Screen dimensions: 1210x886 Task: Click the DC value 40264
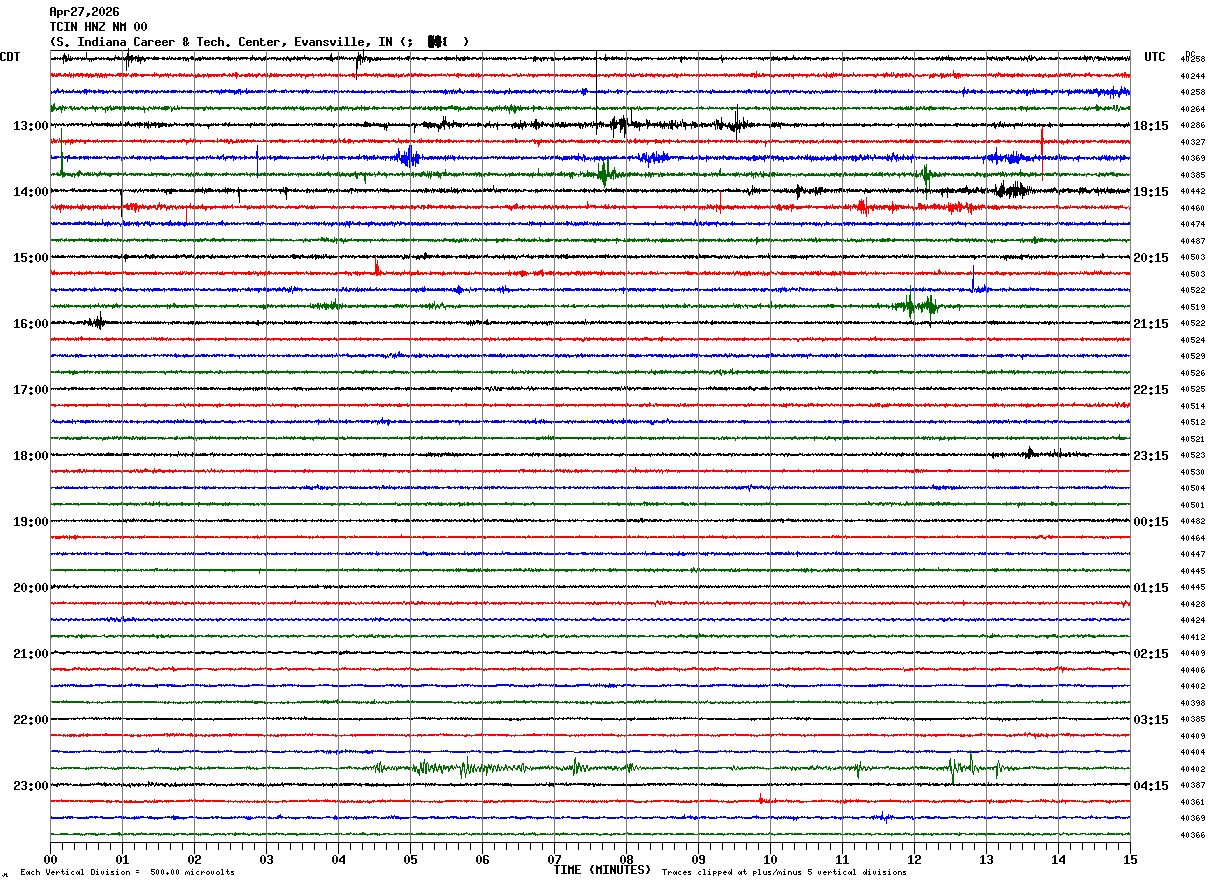click(1193, 109)
